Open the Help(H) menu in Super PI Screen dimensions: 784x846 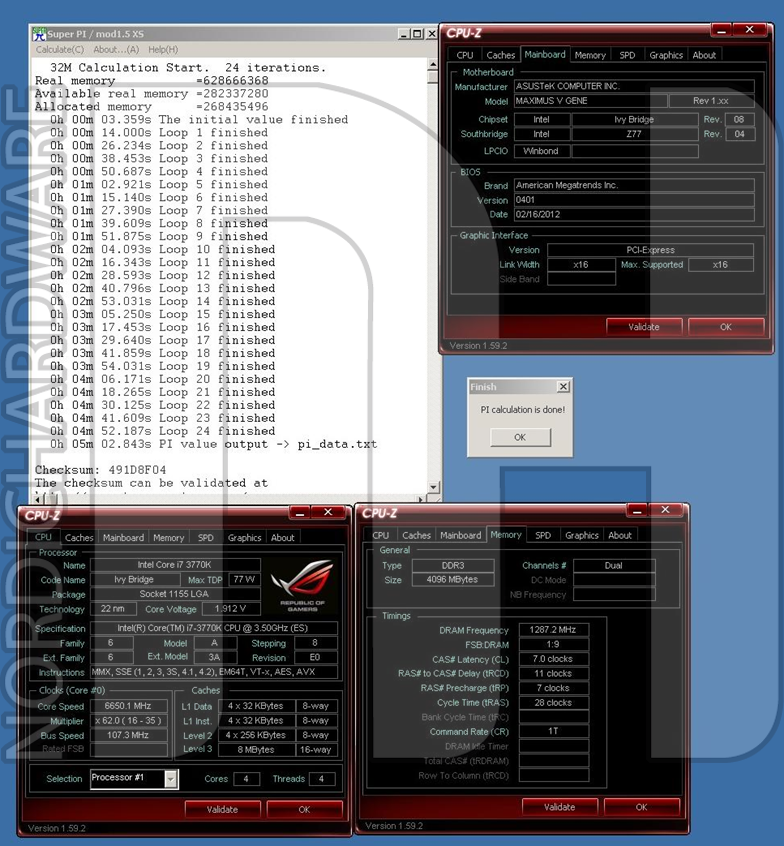(163, 49)
